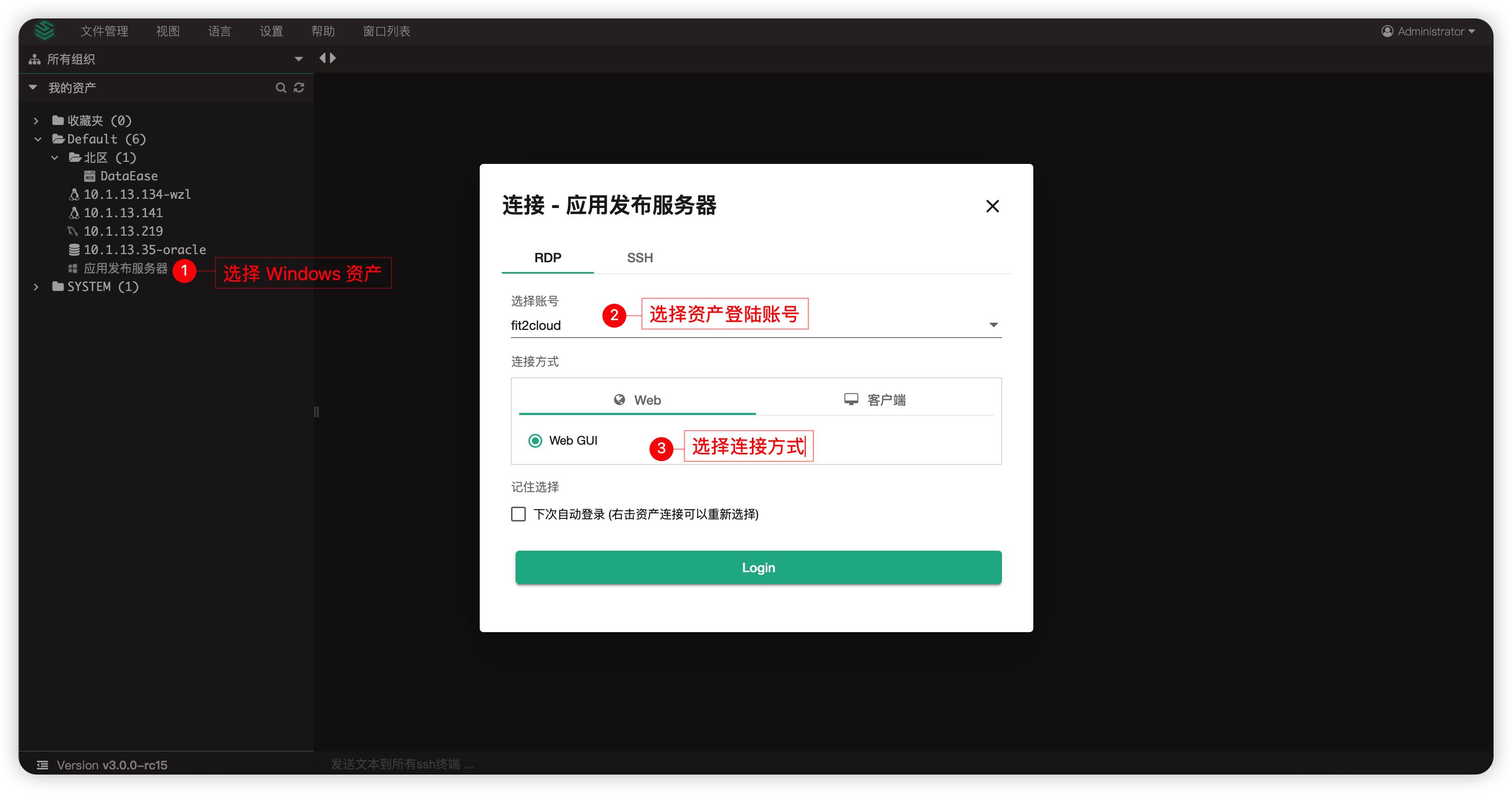Select the Web GUI radio button

click(535, 441)
